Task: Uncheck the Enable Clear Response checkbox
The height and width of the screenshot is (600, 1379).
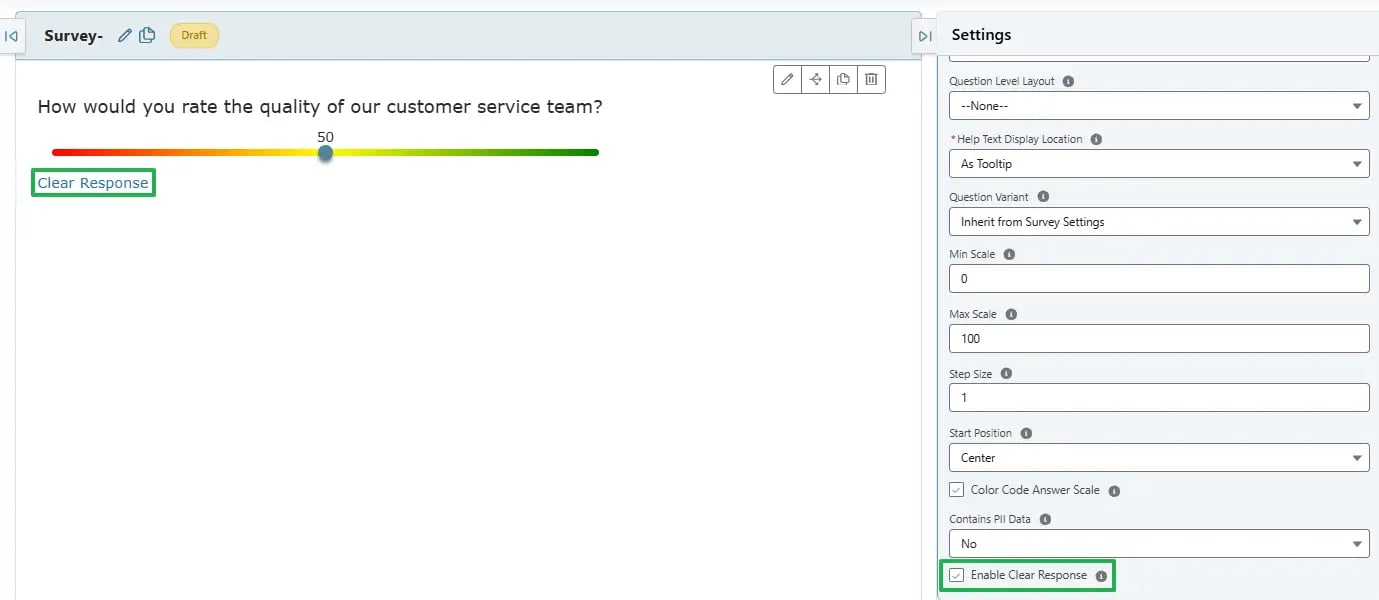Action: pyautogui.click(x=957, y=575)
